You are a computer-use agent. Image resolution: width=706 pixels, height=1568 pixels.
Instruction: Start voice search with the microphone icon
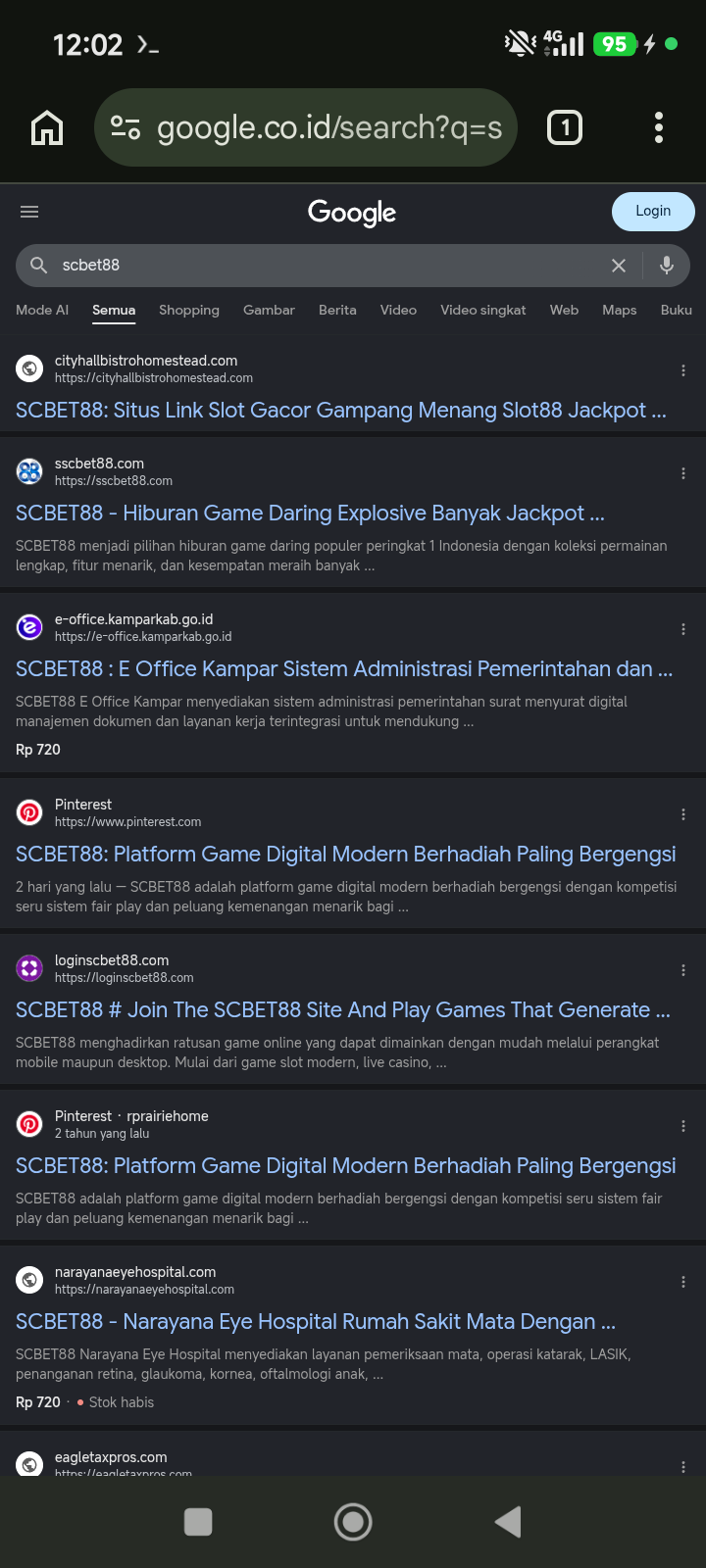click(x=667, y=266)
